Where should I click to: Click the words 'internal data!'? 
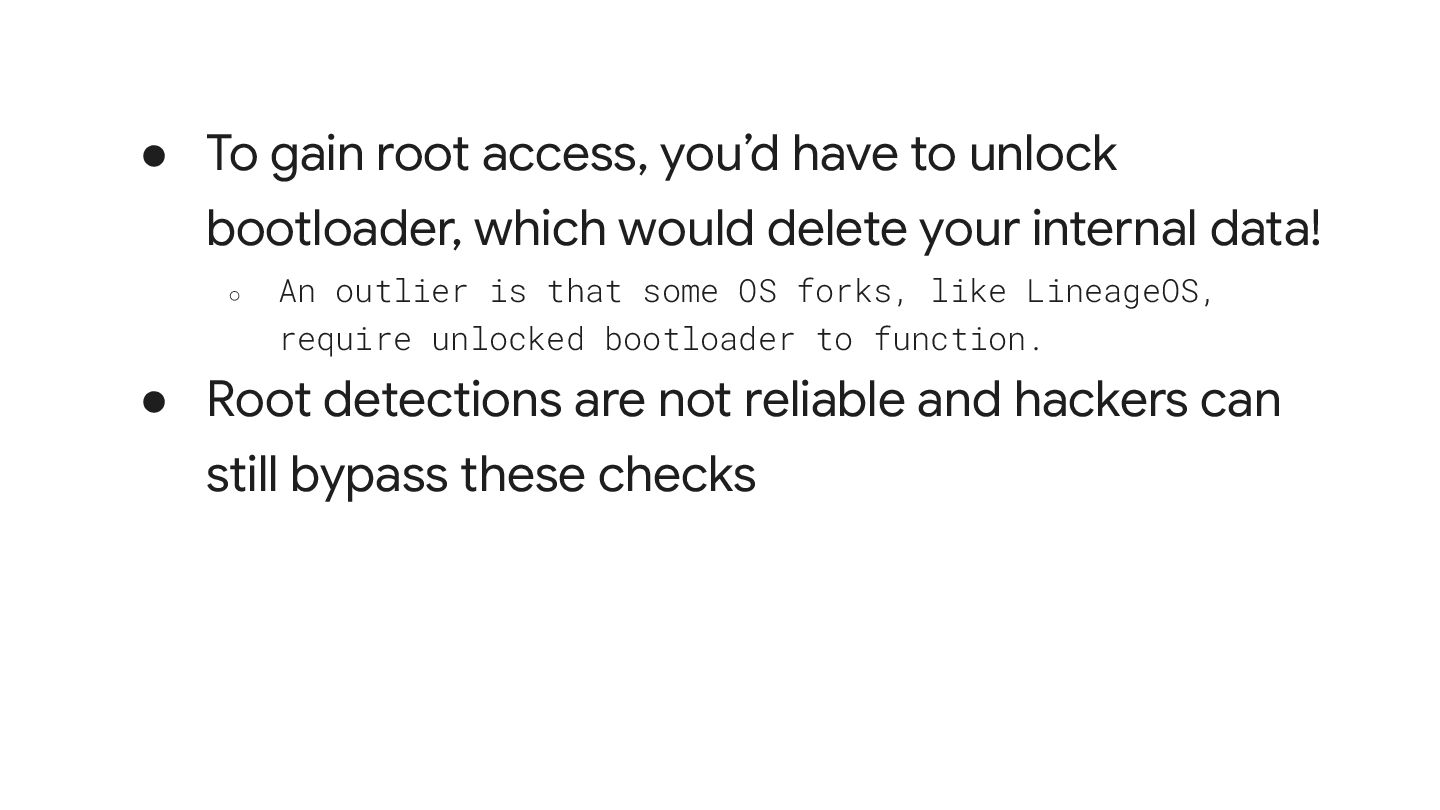pyautogui.click(x=1176, y=228)
